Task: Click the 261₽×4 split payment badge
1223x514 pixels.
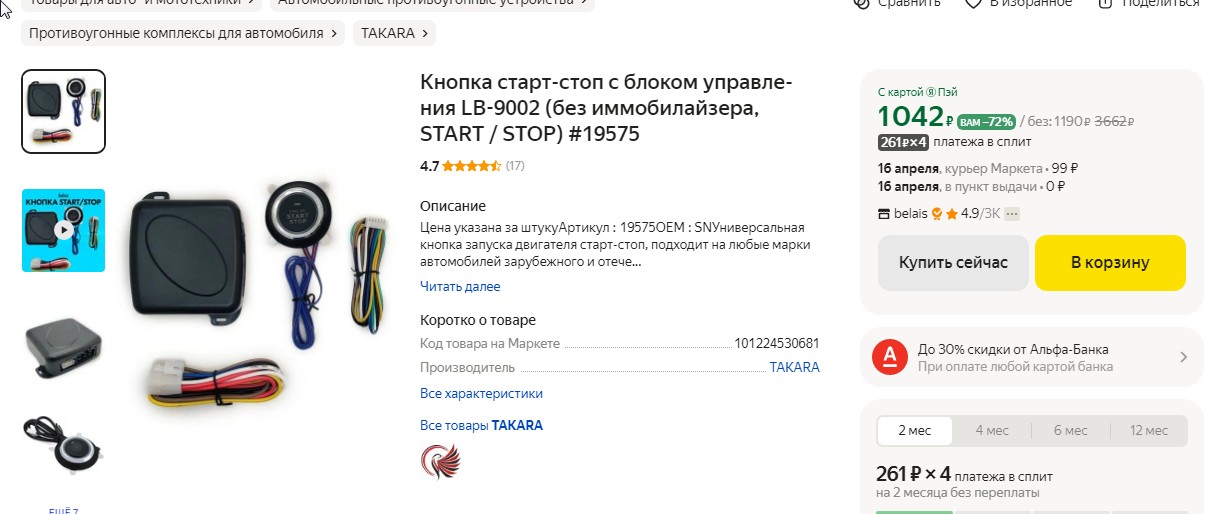Action: pyautogui.click(x=904, y=142)
